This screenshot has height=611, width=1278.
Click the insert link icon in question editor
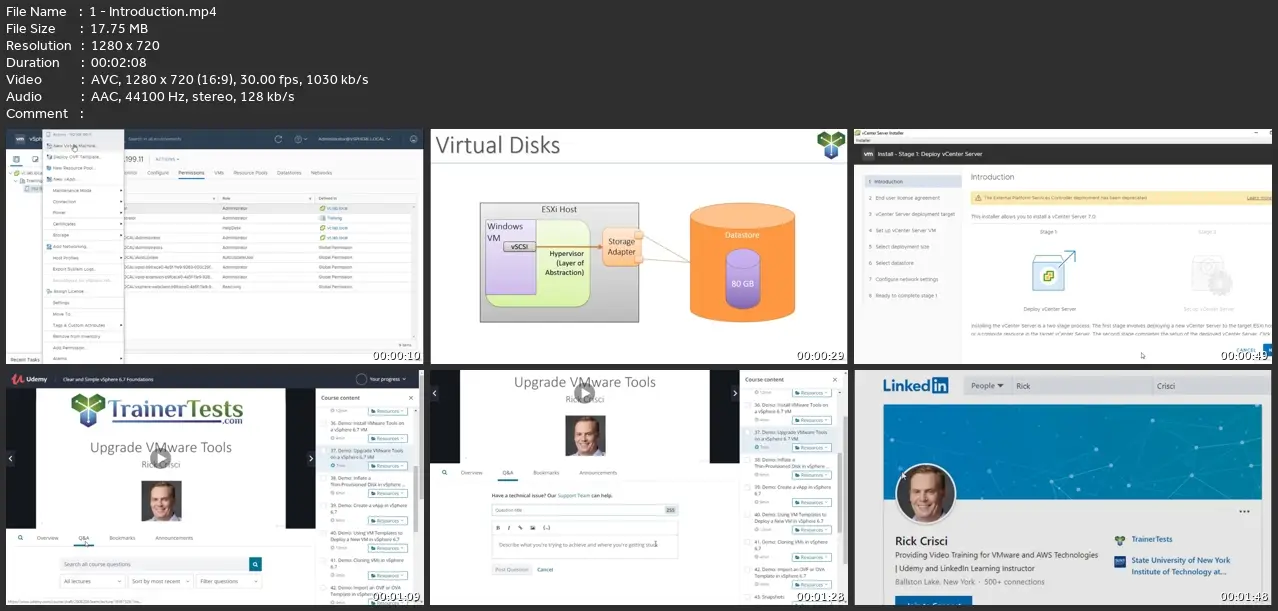[521, 527]
